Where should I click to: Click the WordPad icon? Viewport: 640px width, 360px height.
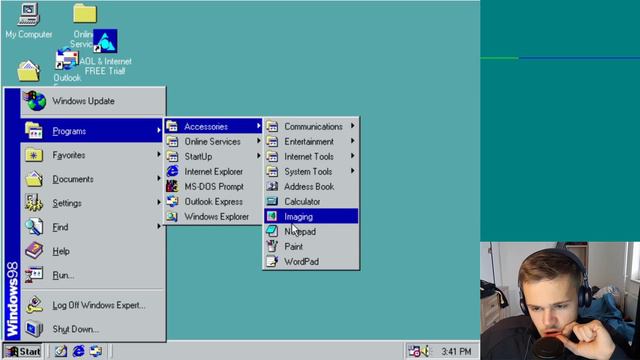pos(272,261)
